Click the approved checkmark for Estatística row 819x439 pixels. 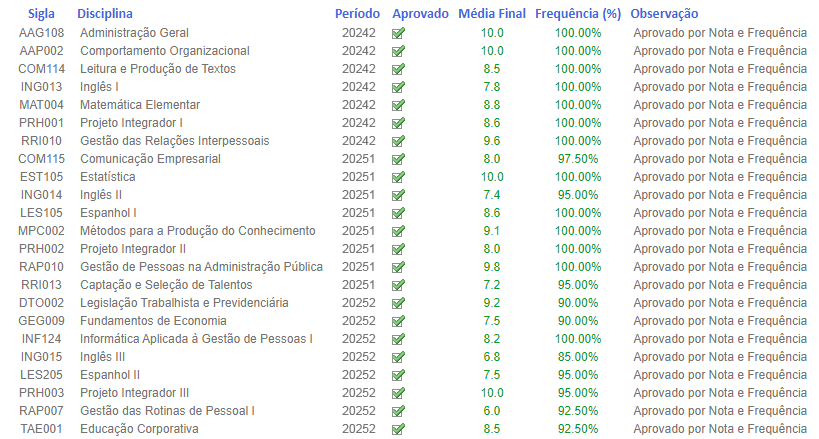[399, 177]
